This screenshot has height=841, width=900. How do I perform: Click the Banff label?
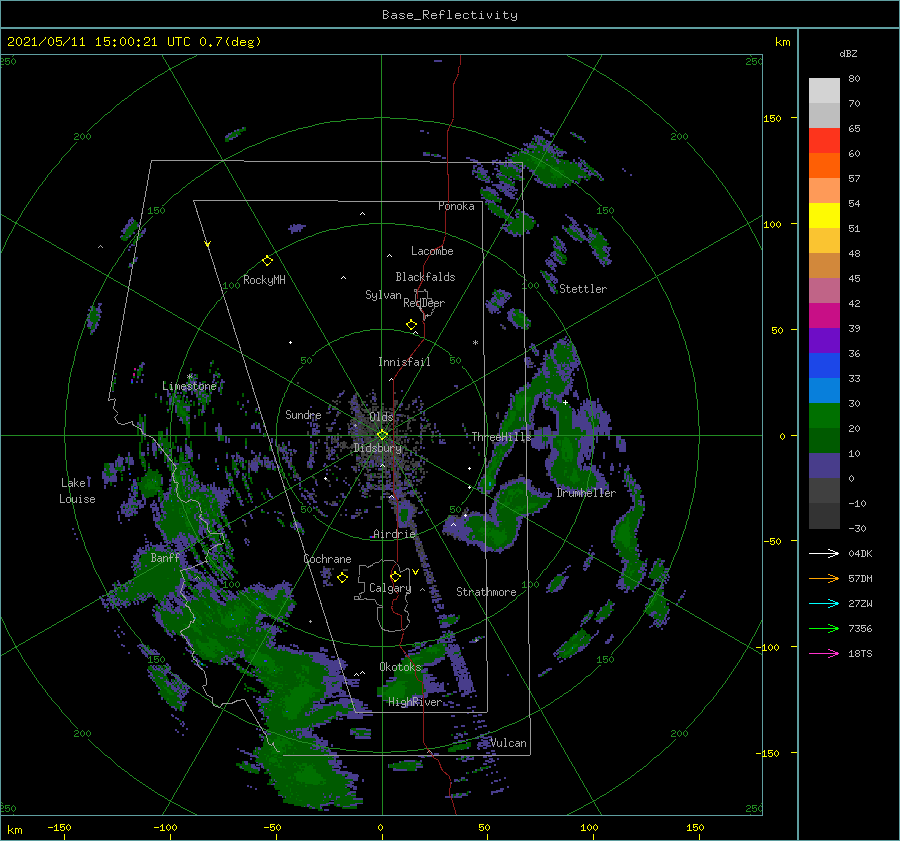(165, 558)
